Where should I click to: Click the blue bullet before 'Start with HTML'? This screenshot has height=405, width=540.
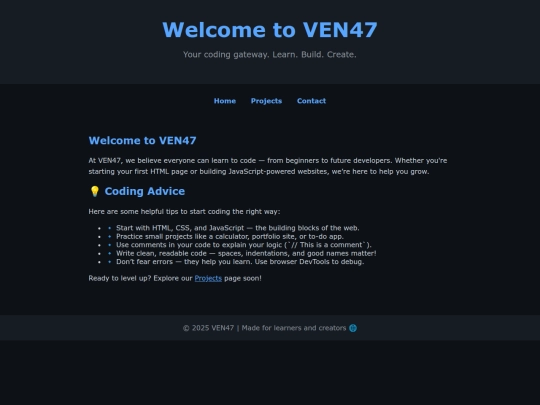pyautogui.click(x=110, y=228)
